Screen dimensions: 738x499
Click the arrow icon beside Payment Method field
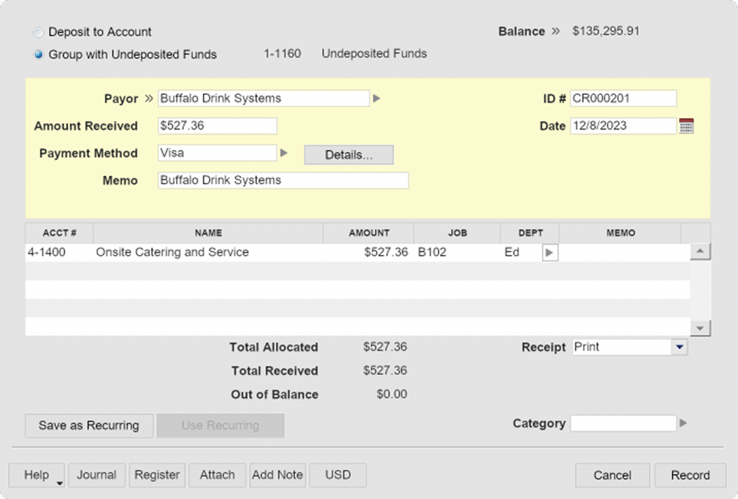[x=284, y=153]
